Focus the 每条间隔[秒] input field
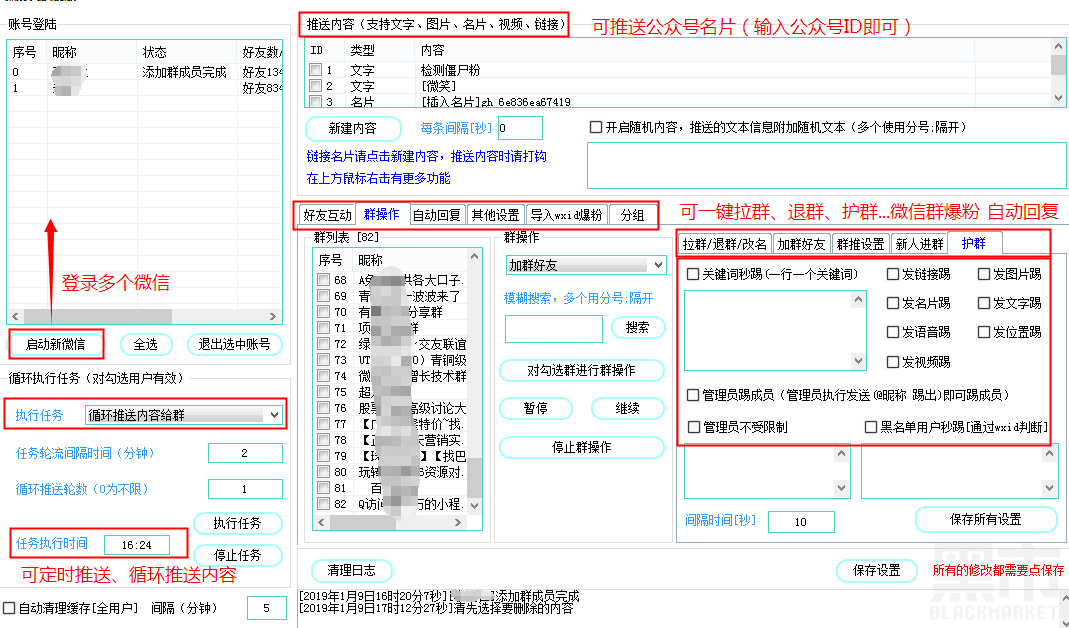 (x=520, y=128)
